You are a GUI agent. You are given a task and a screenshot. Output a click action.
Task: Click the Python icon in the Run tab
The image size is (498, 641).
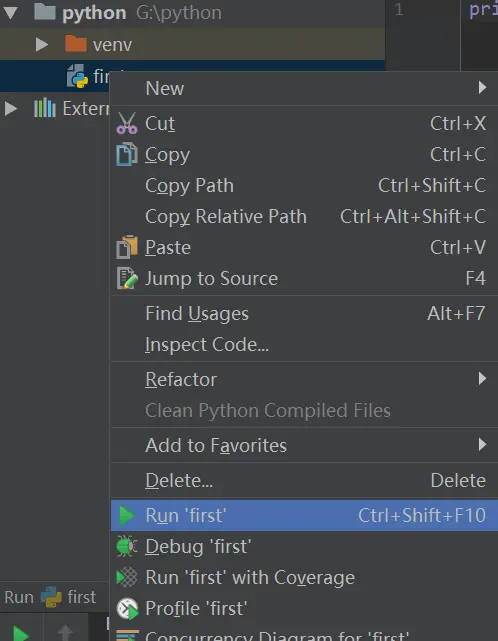coord(51,597)
